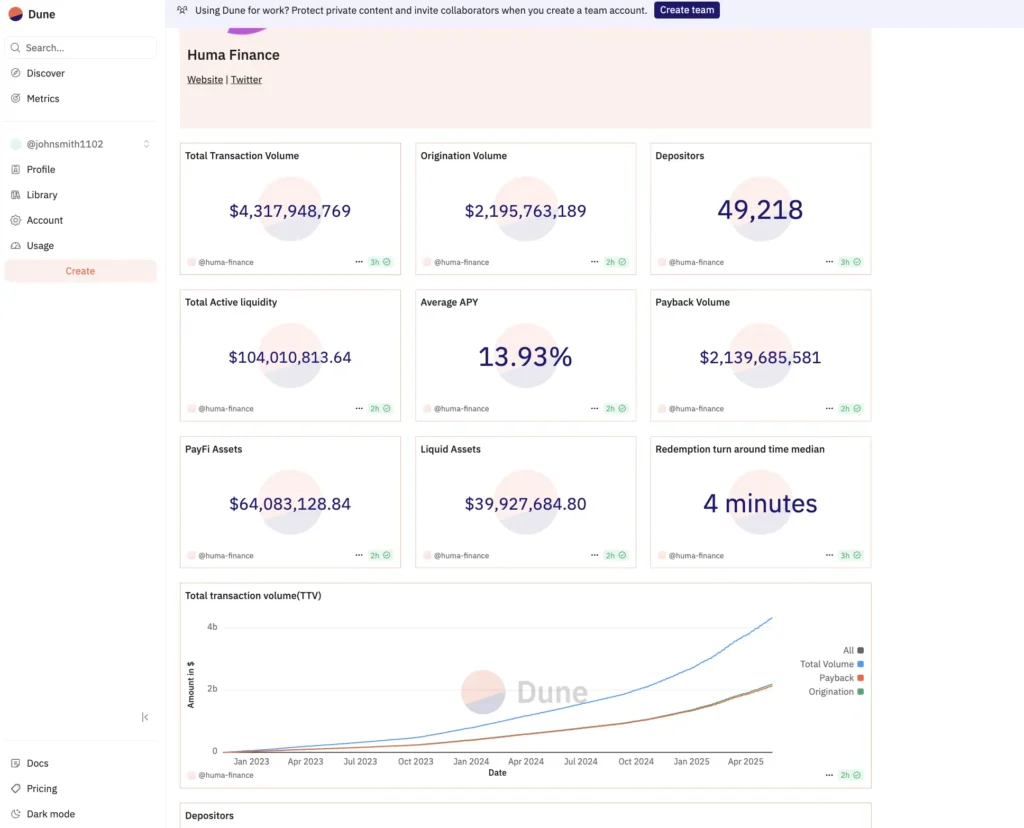The width and height of the screenshot is (1024, 828).
Task: Click the 13.93% Average APY value
Action: pos(525,357)
